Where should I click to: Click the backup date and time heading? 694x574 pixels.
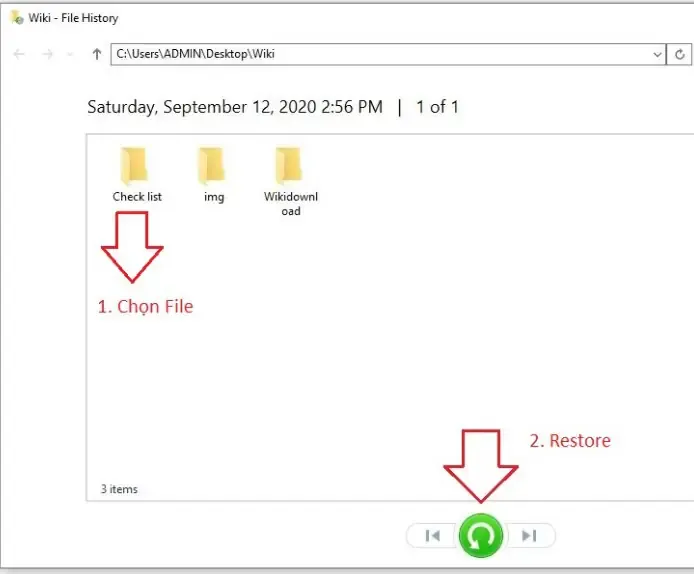click(x=235, y=107)
